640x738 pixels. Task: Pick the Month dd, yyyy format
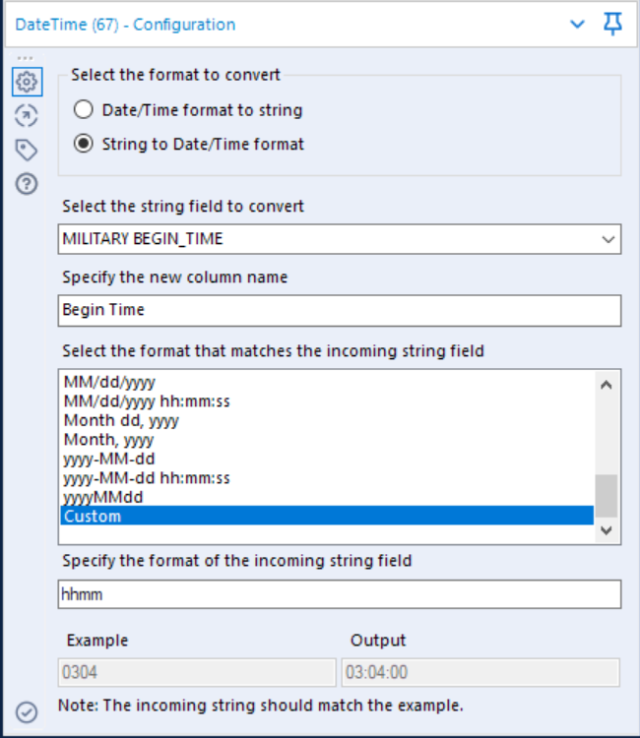[x=327, y=420]
